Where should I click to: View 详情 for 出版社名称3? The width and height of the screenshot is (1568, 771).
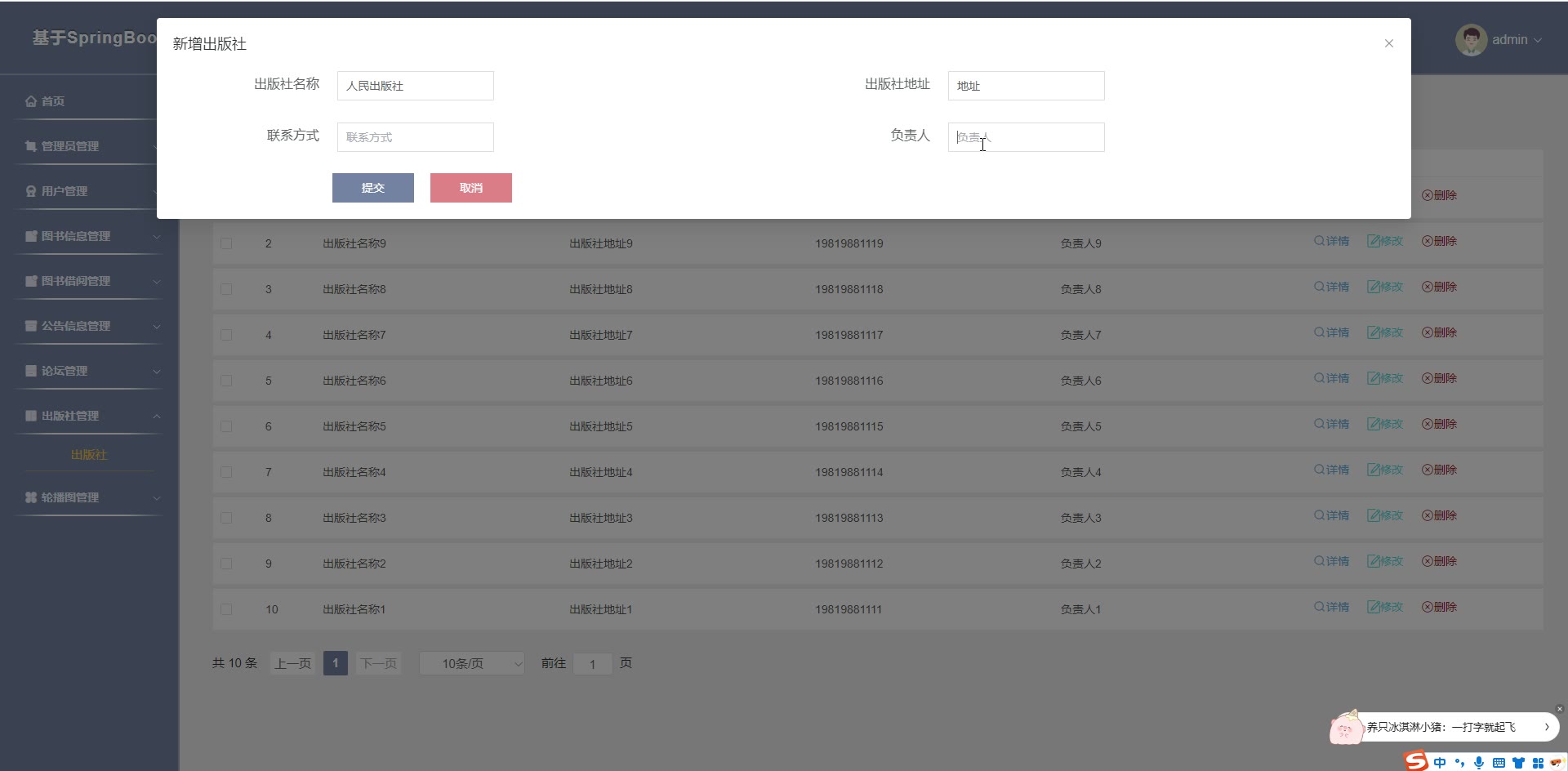pos(1331,515)
